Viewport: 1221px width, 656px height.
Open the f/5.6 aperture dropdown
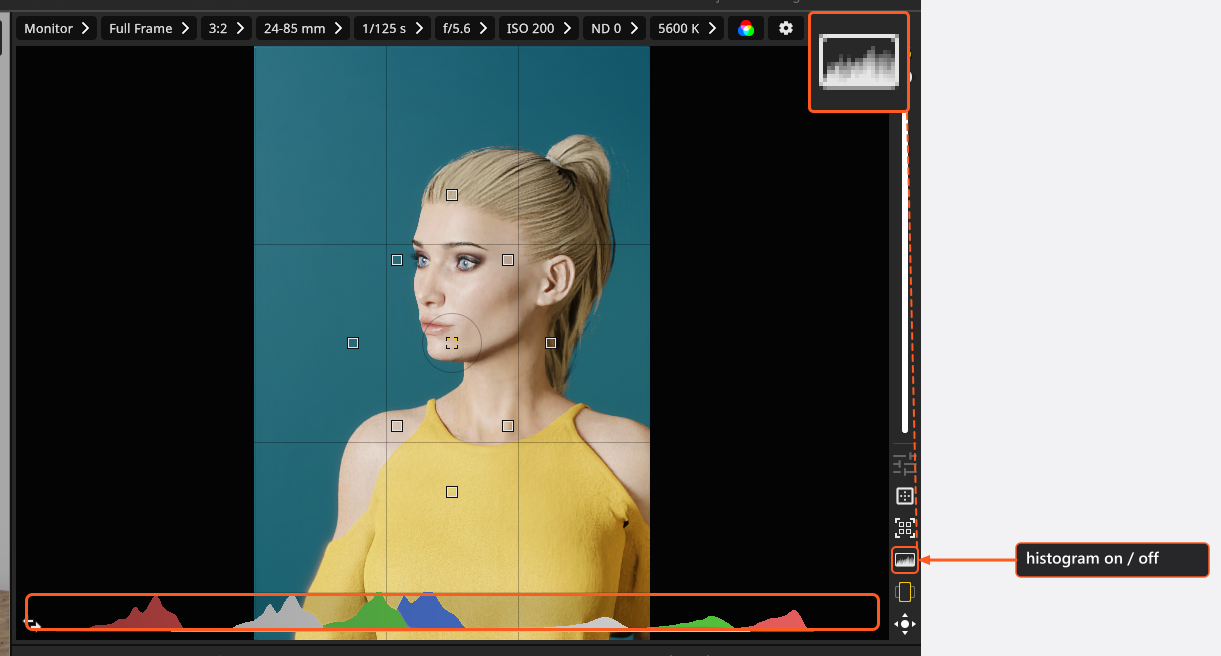tap(465, 28)
